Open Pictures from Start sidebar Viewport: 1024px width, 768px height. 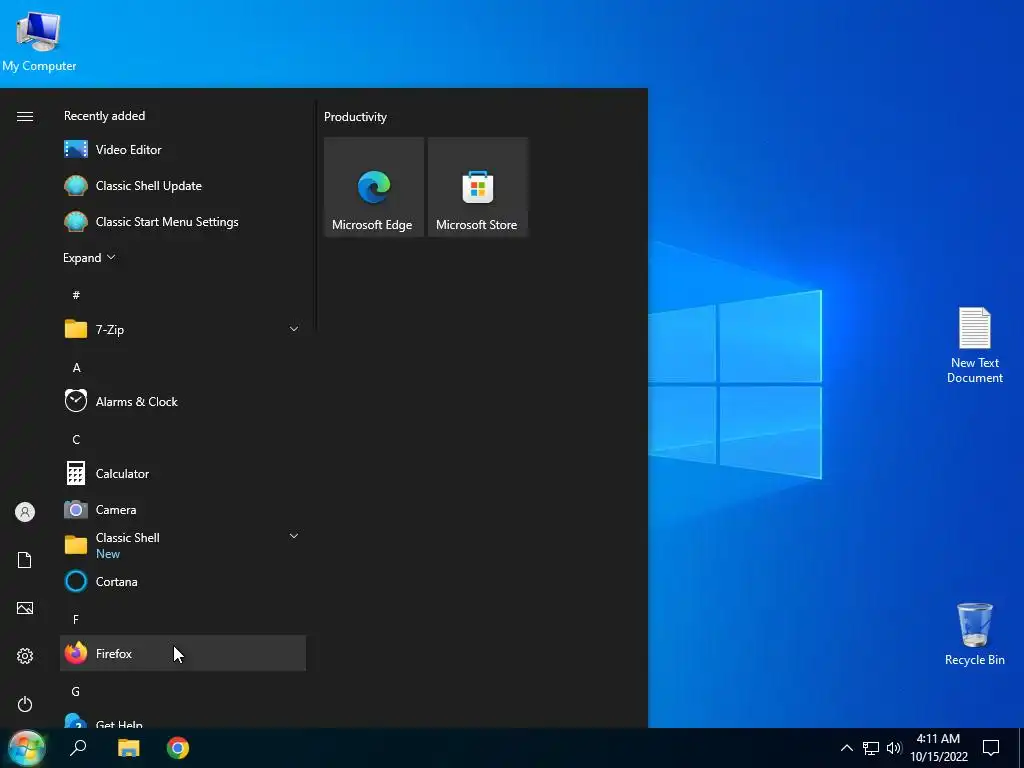(25, 608)
